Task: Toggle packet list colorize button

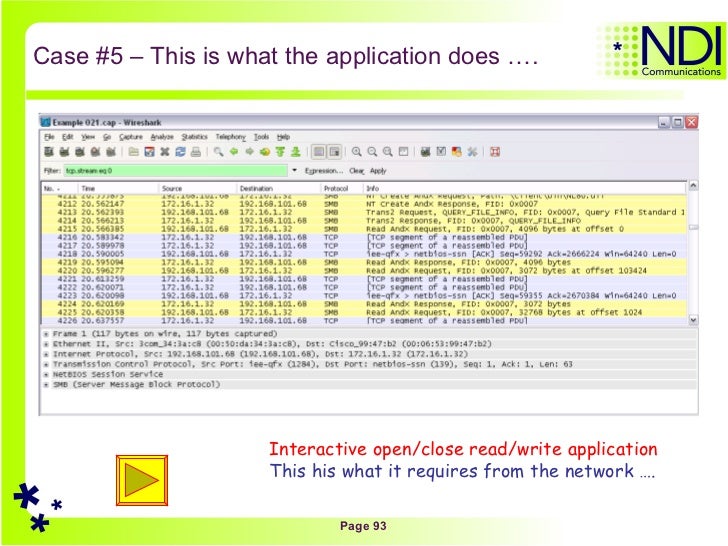Action: tap(319, 152)
